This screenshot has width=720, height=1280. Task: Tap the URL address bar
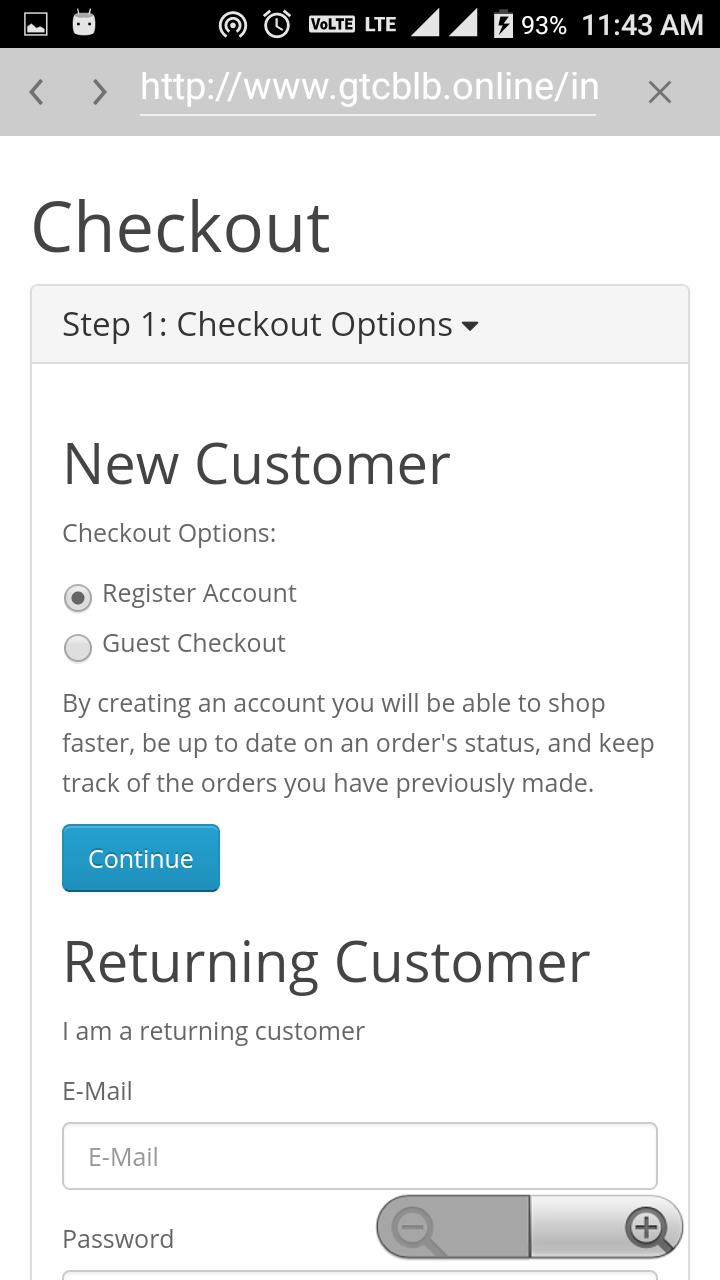point(368,89)
